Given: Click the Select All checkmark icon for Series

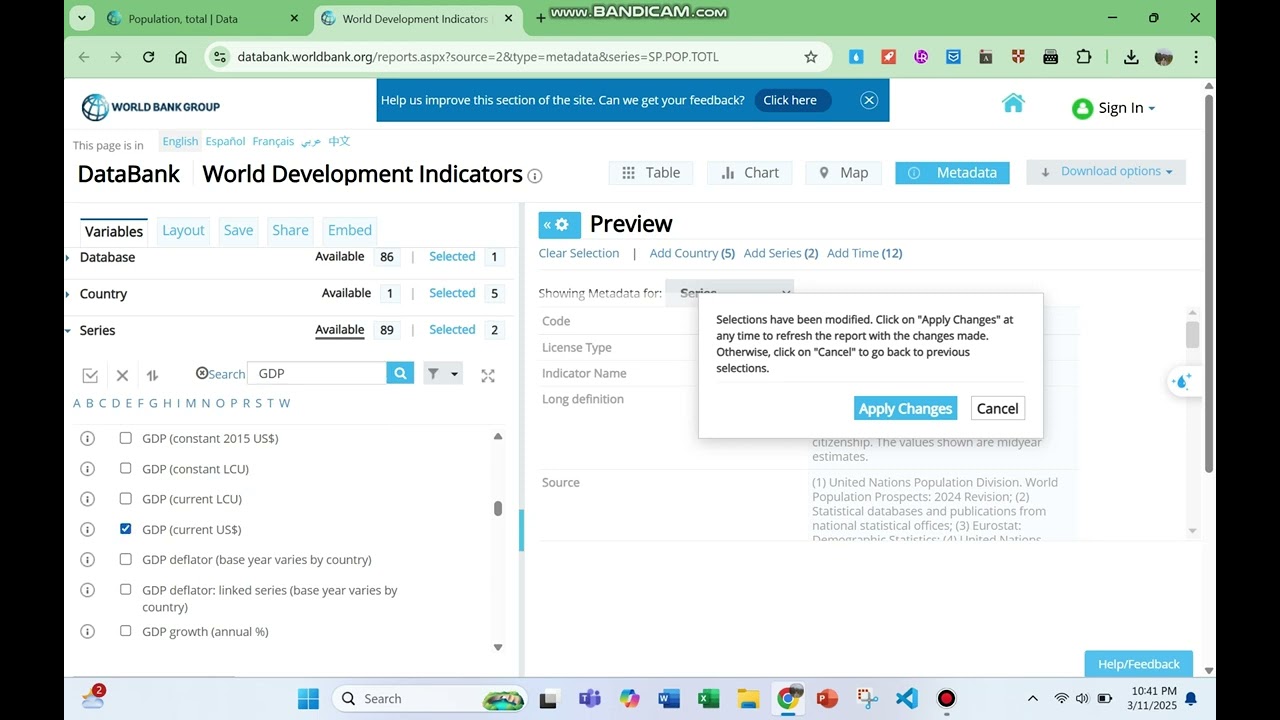Looking at the screenshot, I should point(90,376).
